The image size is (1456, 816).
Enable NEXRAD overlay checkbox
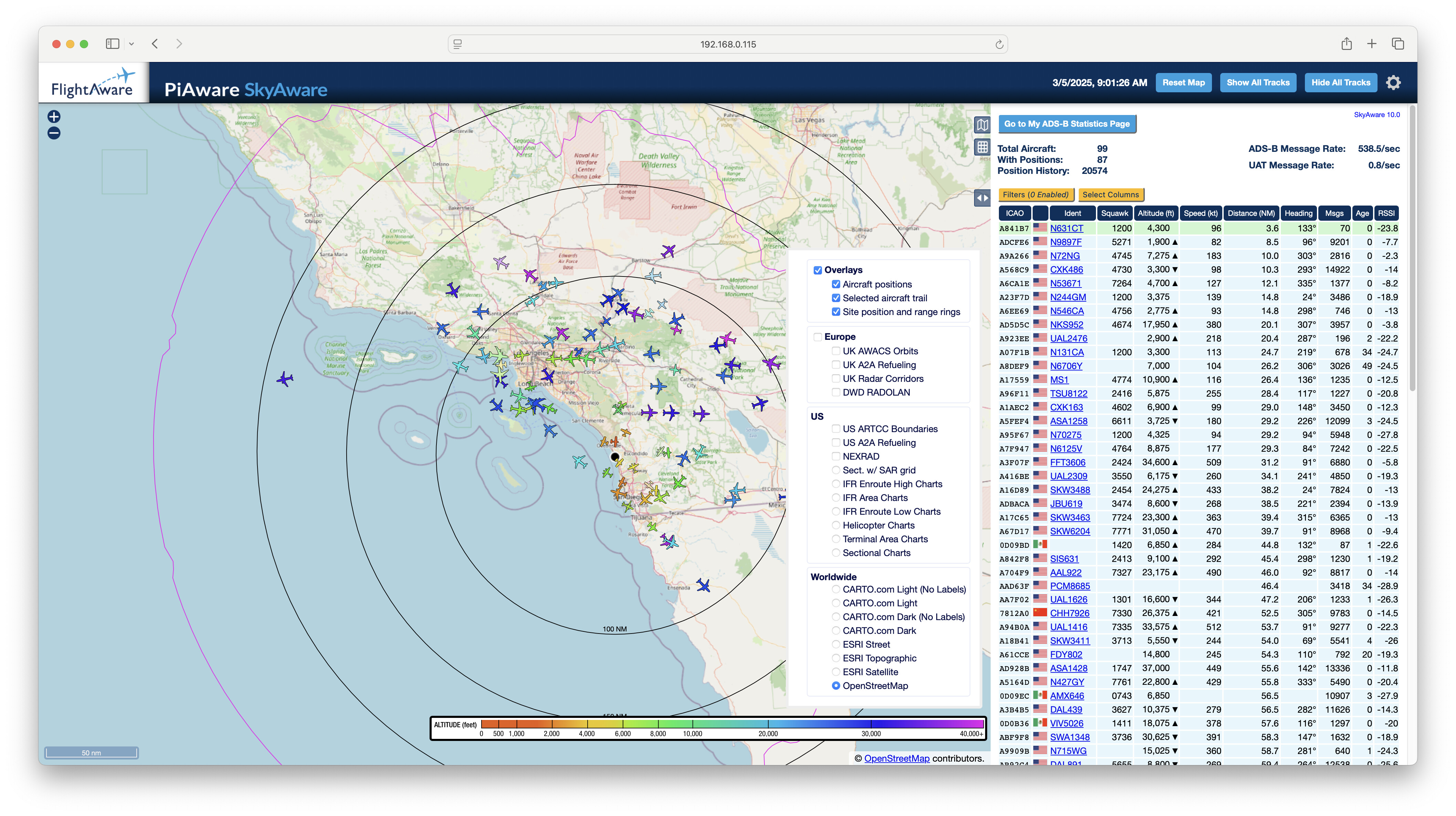836,456
